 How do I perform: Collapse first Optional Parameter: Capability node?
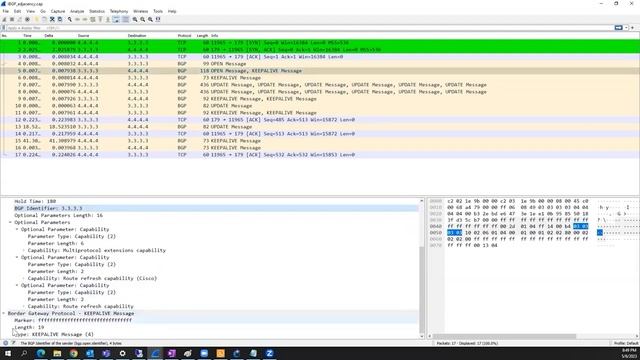[17, 229]
